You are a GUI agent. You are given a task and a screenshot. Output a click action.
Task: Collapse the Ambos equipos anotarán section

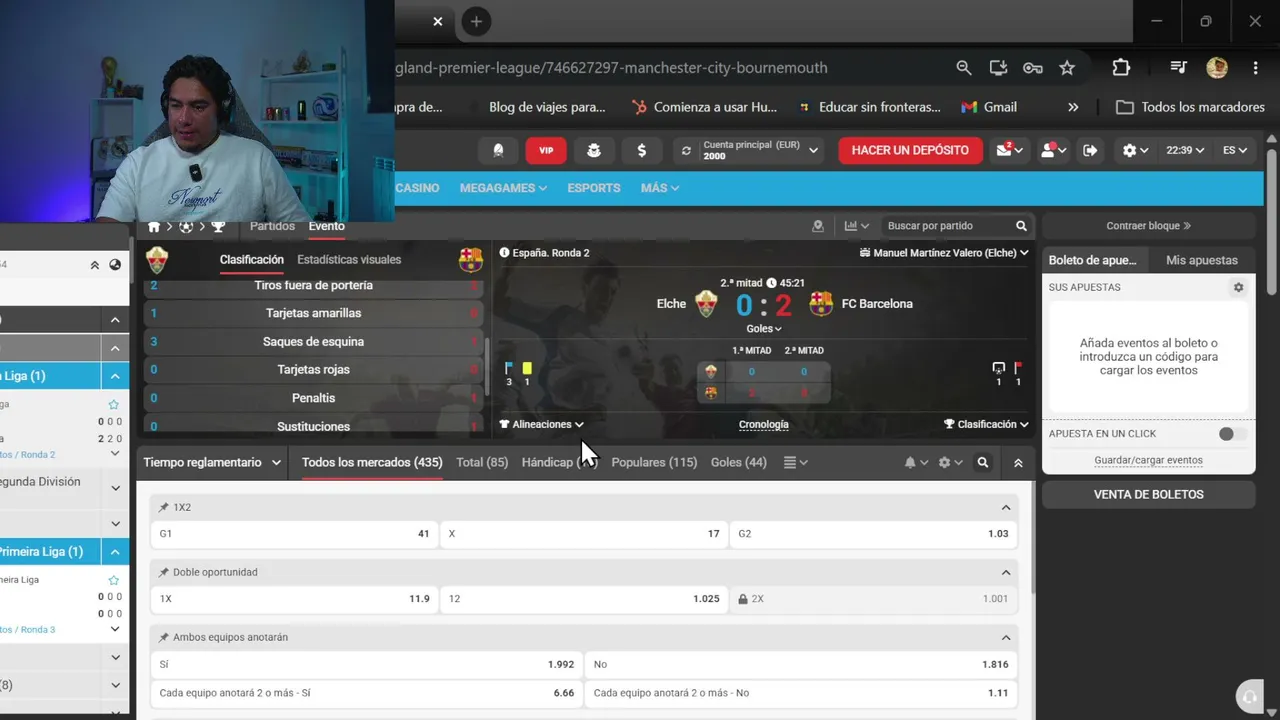click(x=1006, y=638)
